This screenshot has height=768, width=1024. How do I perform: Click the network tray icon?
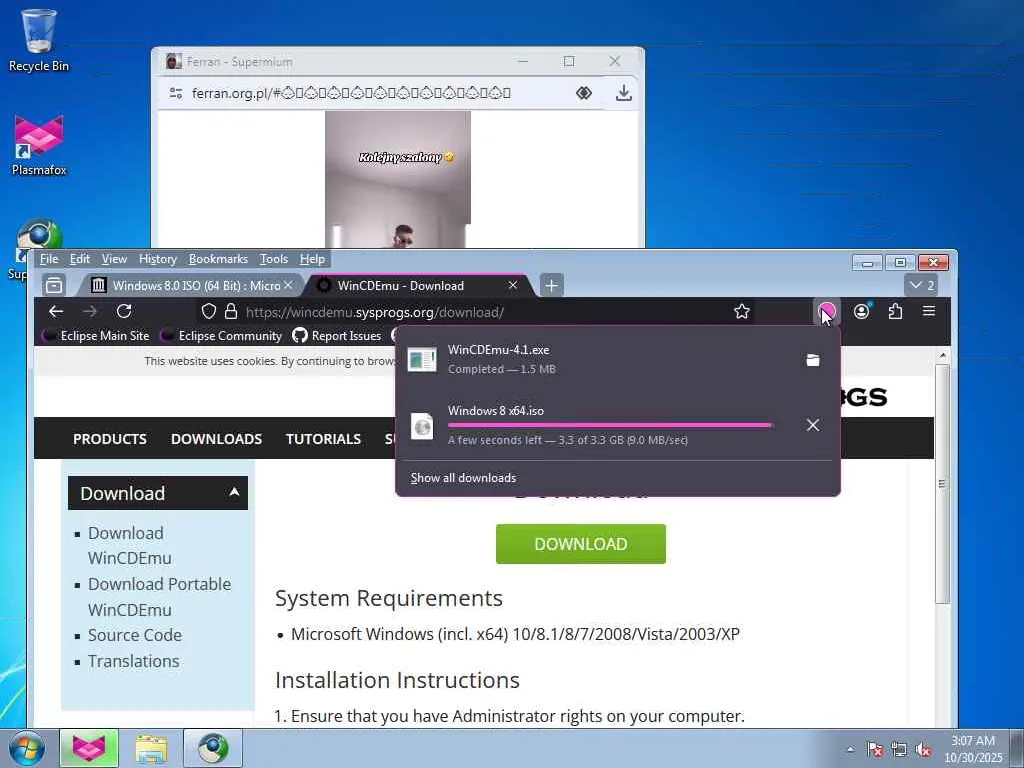[x=899, y=749]
